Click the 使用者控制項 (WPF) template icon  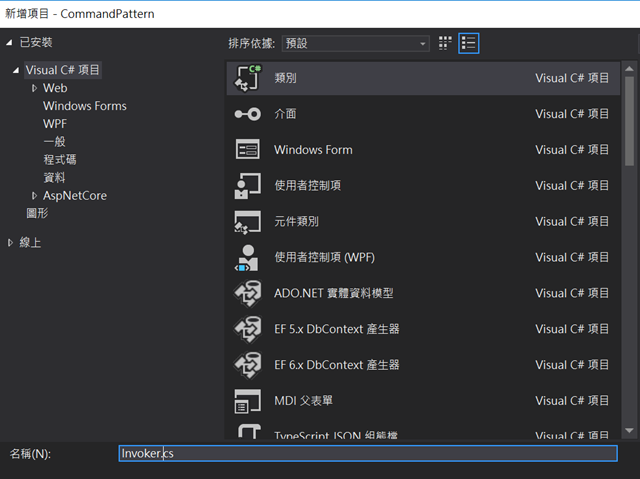[x=247, y=257]
